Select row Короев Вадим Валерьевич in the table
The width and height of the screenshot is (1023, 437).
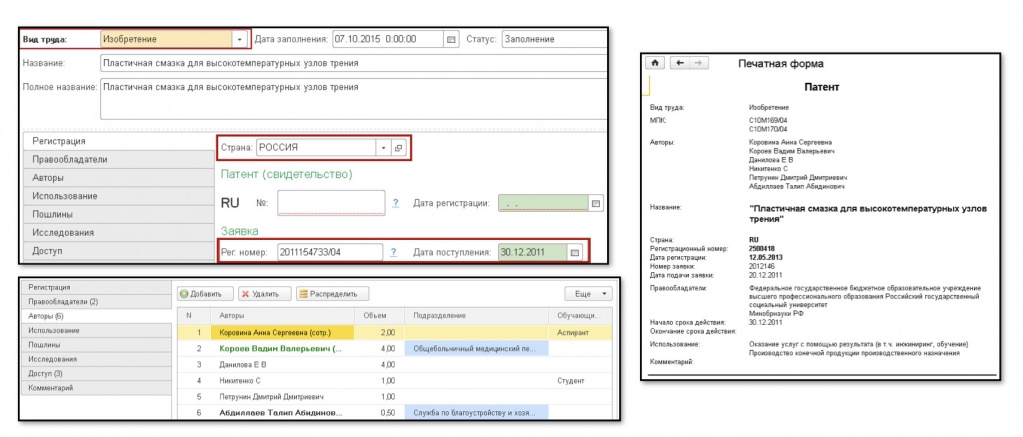click(x=395, y=349)
